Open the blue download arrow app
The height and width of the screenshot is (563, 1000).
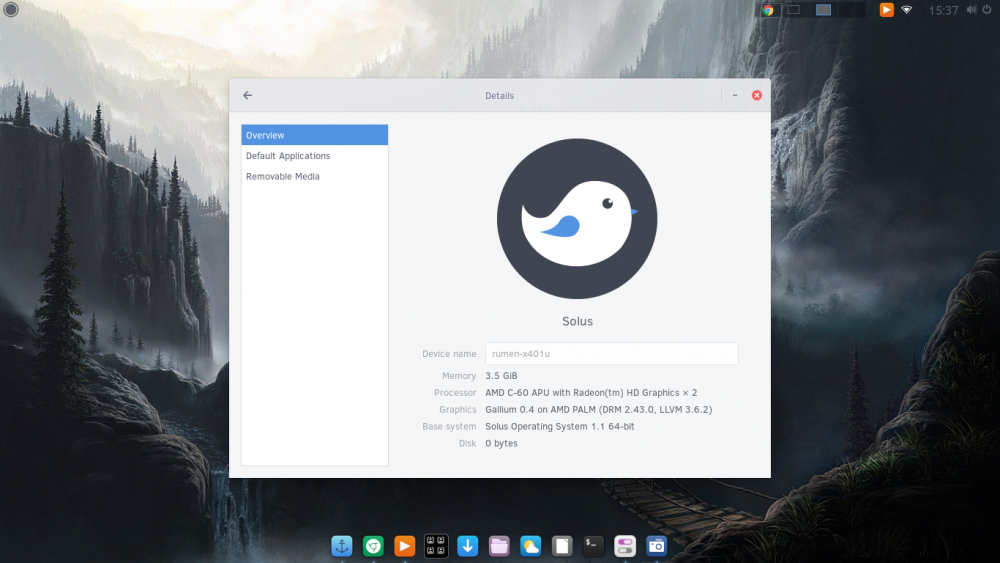point(467,546)
